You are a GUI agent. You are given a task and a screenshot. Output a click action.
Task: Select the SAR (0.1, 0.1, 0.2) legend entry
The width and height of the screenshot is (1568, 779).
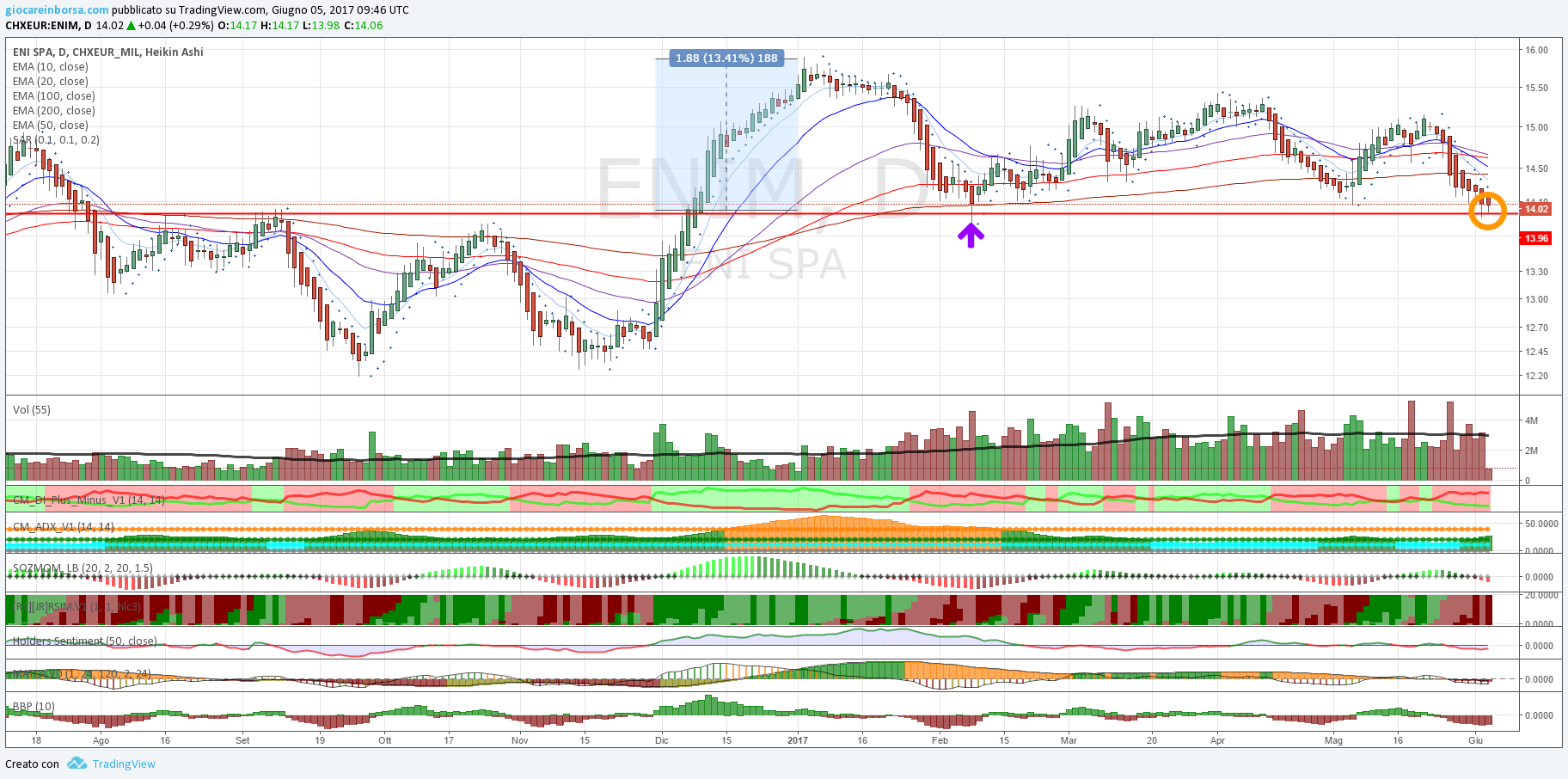point(56,139)
